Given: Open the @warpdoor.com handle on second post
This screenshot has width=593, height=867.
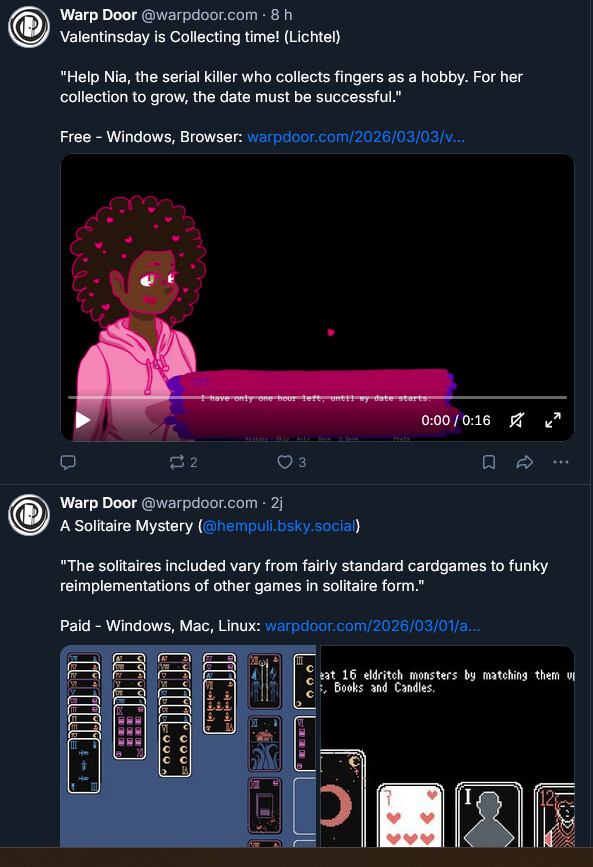Looking at the screenshot, I should (200, 503).
